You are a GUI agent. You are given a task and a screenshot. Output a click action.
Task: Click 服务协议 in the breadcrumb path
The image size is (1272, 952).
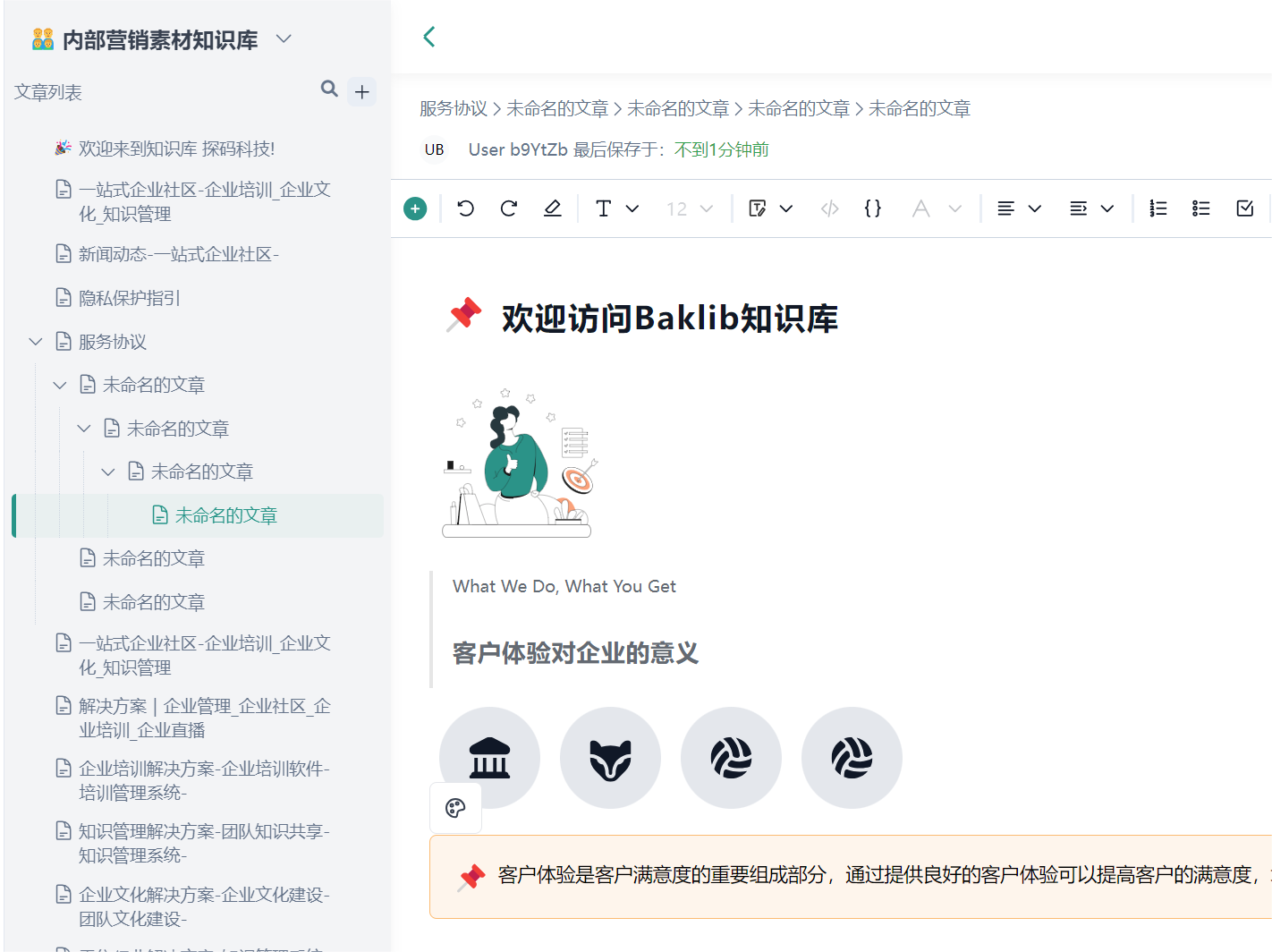coord(454,108)
